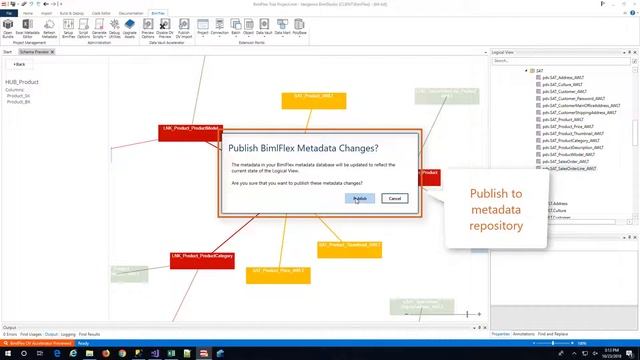Open the Windows Start menu
Image resolution: width=640 pixels, height=360 pixels.
pyautogui.click(x=7, y=353)
